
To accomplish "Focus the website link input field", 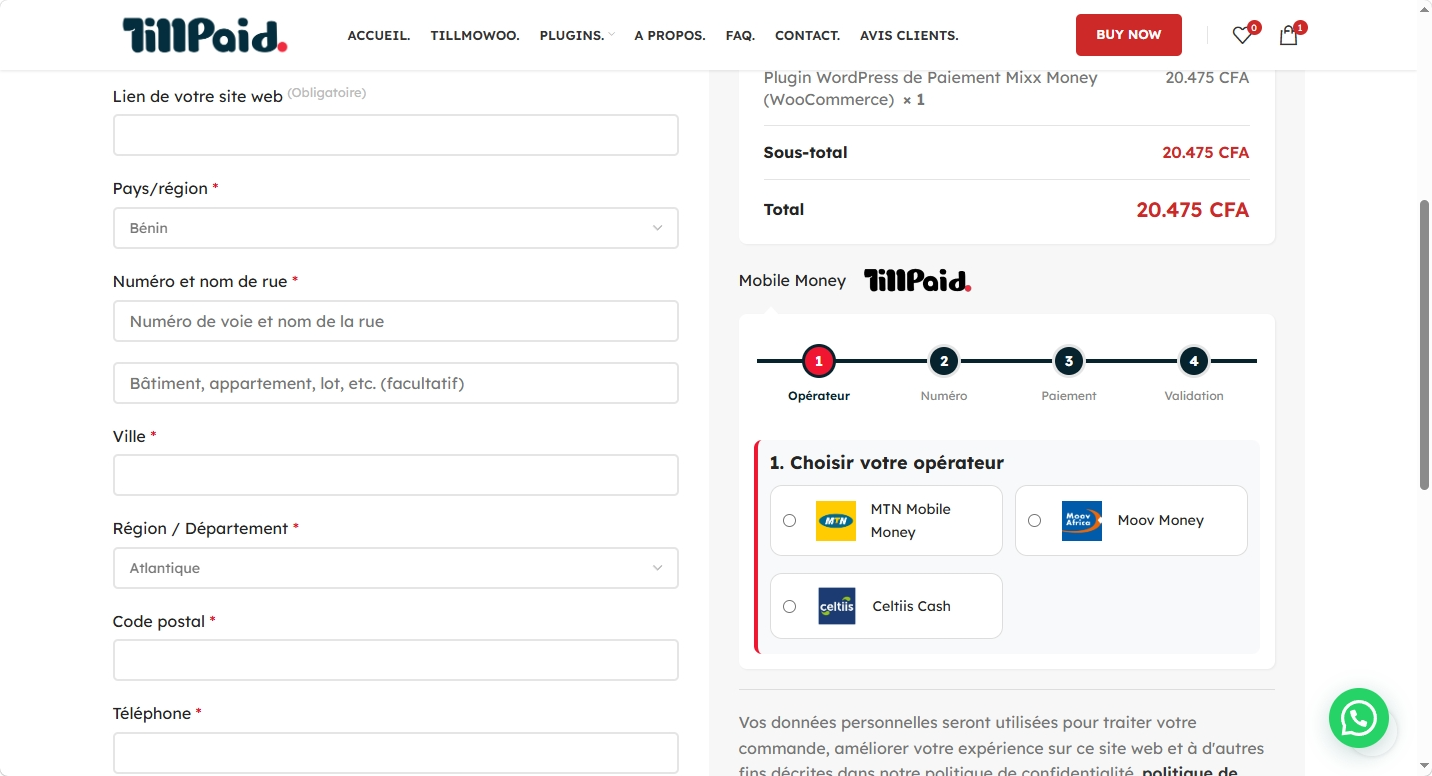I will tap(396, 135).
